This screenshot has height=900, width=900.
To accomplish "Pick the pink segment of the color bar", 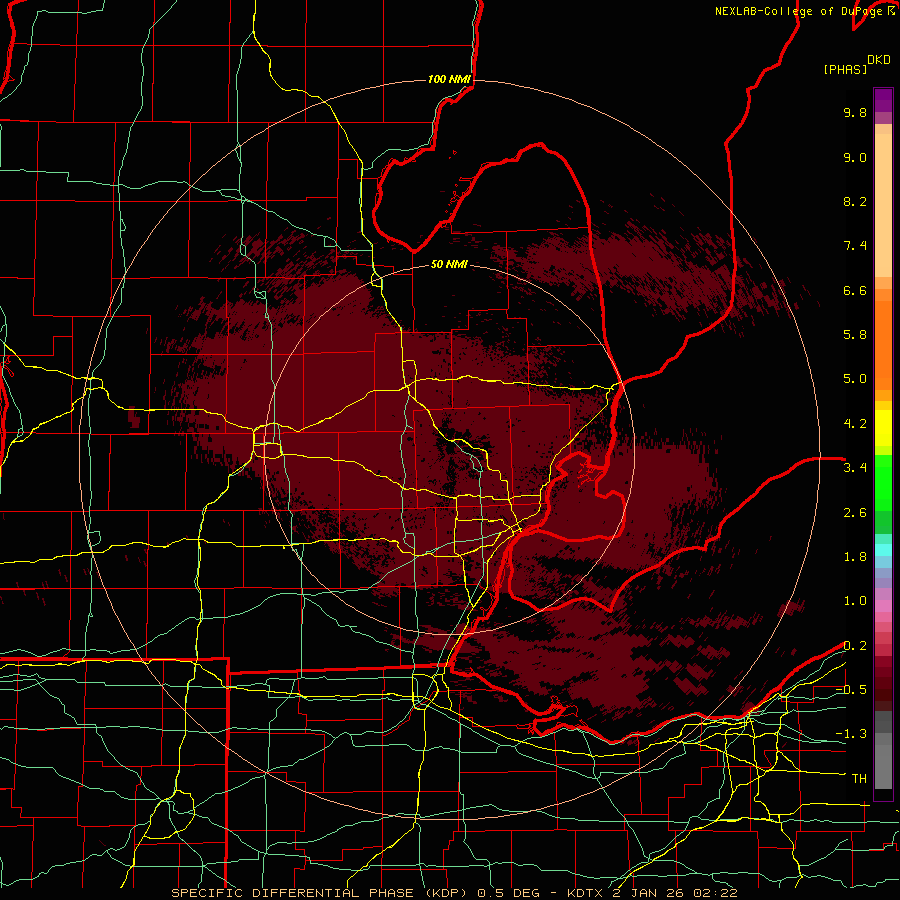I will [883, 606].
